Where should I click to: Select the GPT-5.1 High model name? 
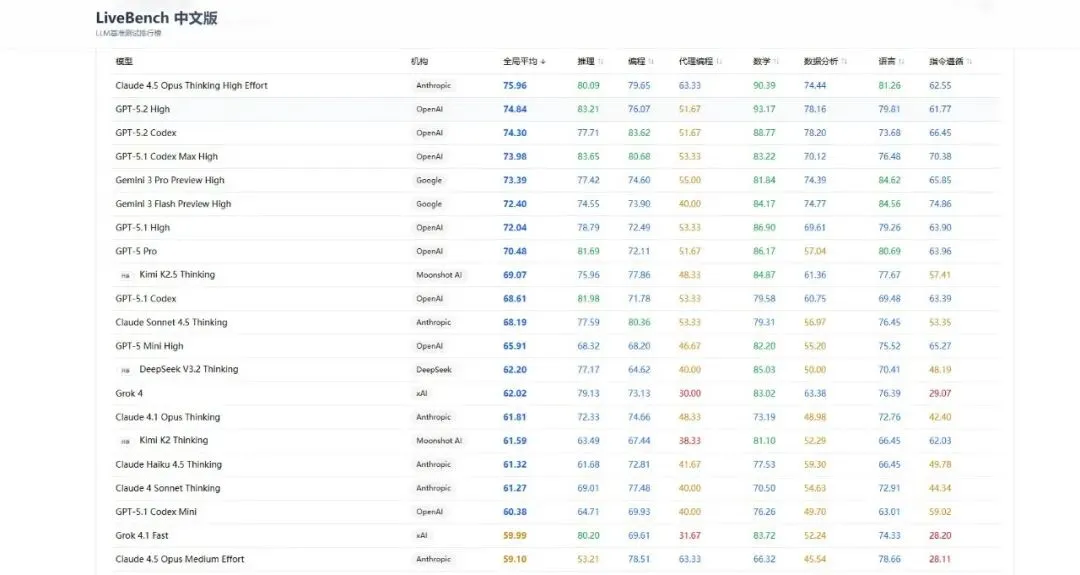coord(143,227)
